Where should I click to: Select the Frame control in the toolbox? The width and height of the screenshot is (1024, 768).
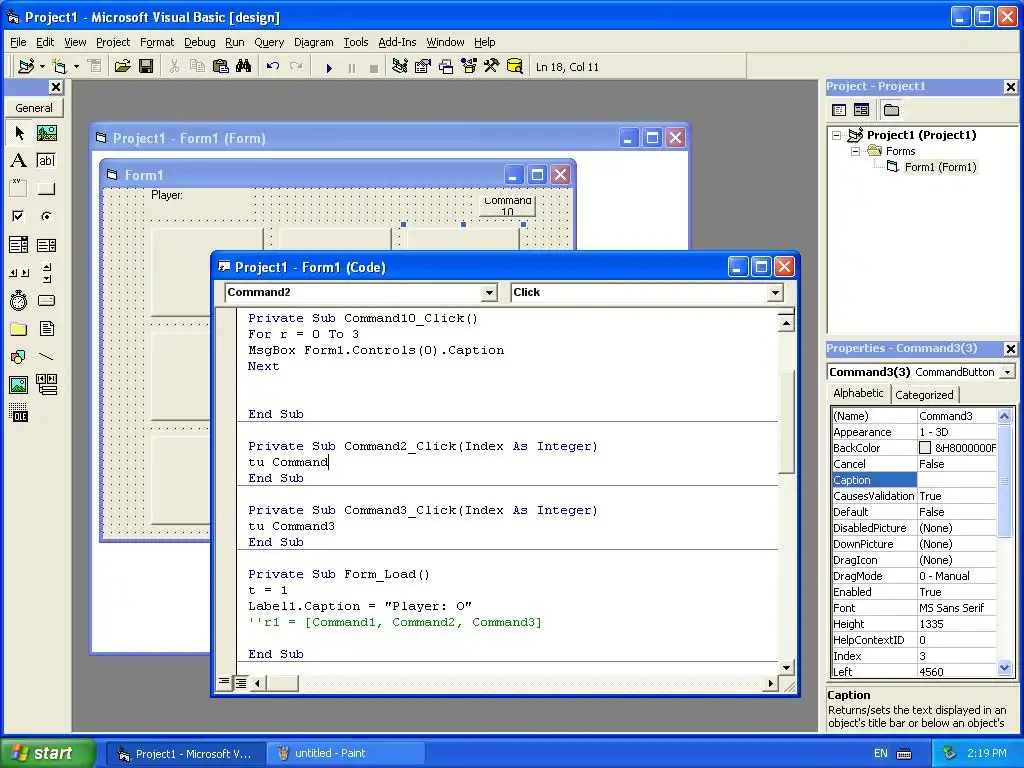pos(19,189)
